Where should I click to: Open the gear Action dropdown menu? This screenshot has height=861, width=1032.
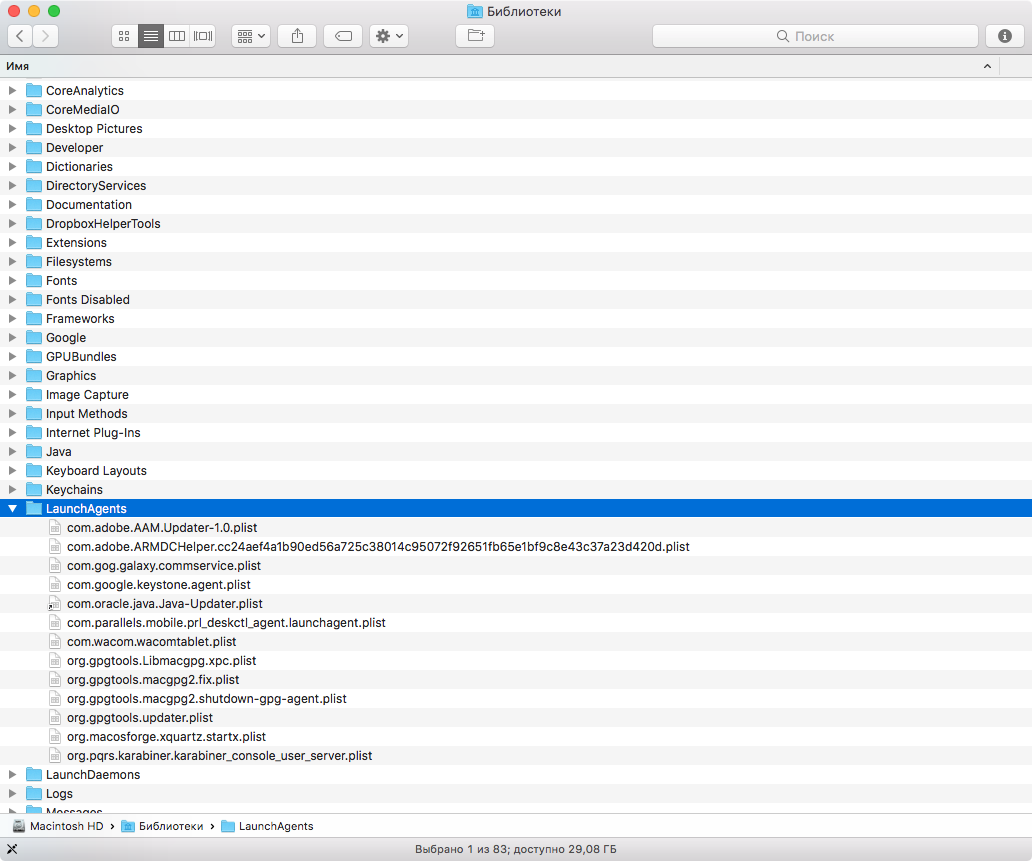pyautogui.click(x=388, y=36)
